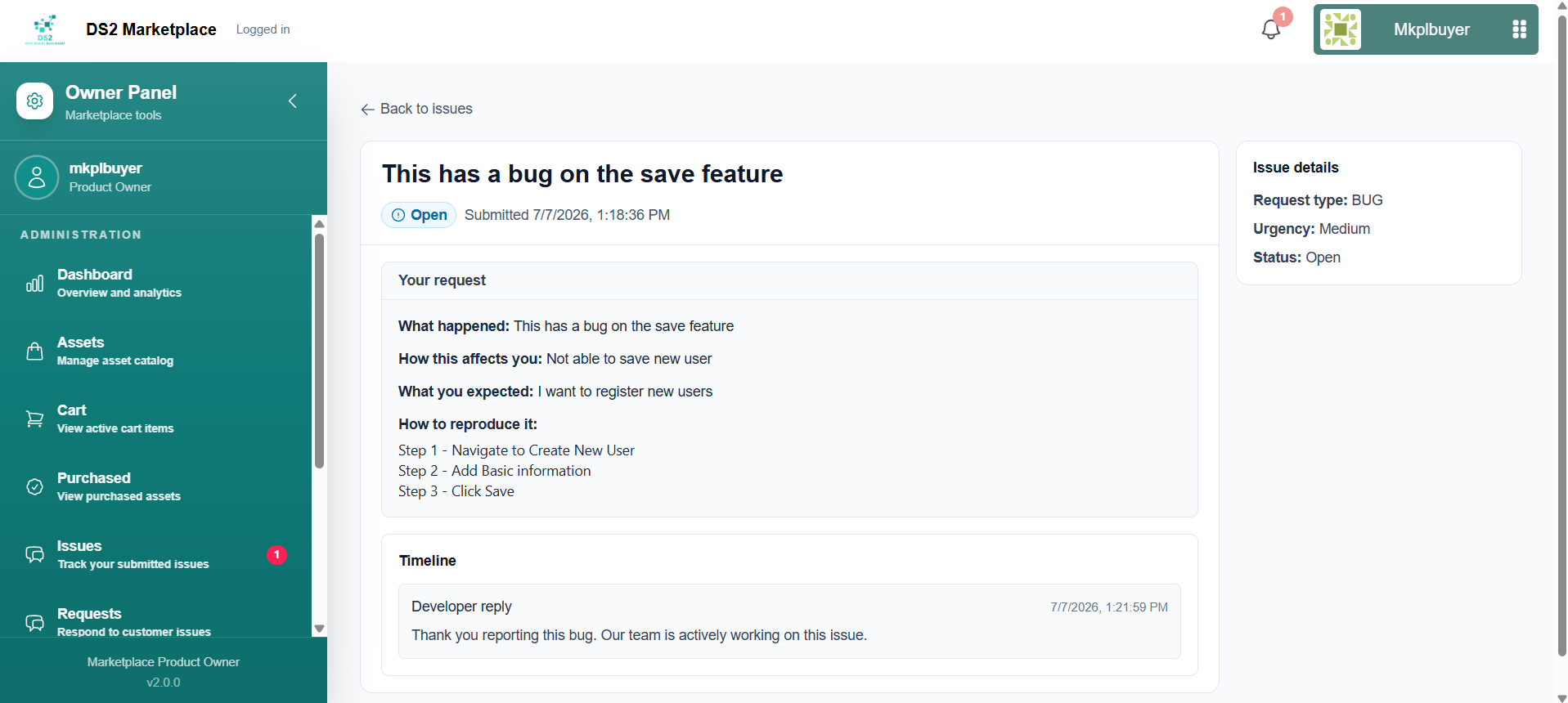1568x703 pixels.
Task: Click Submitted 7/7/2026 timestamp text
Action: [x=567, y=215]
